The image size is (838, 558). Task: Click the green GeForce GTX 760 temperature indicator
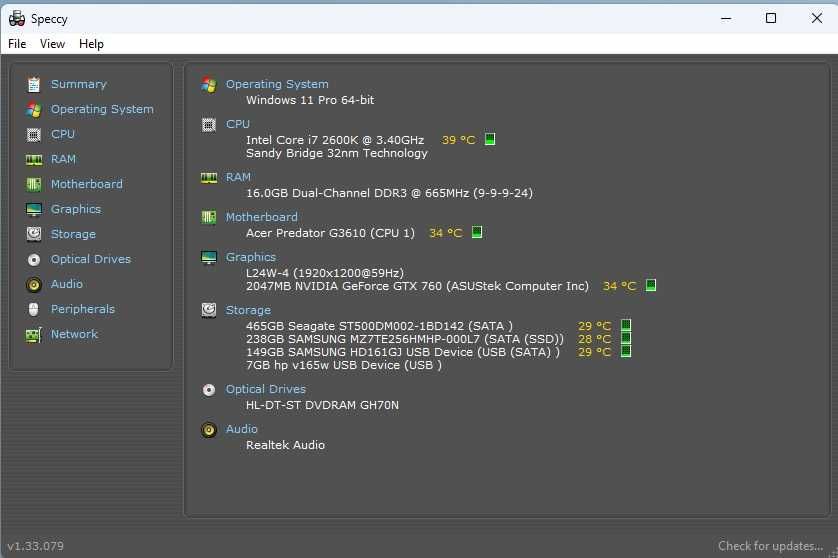(650, 285)
